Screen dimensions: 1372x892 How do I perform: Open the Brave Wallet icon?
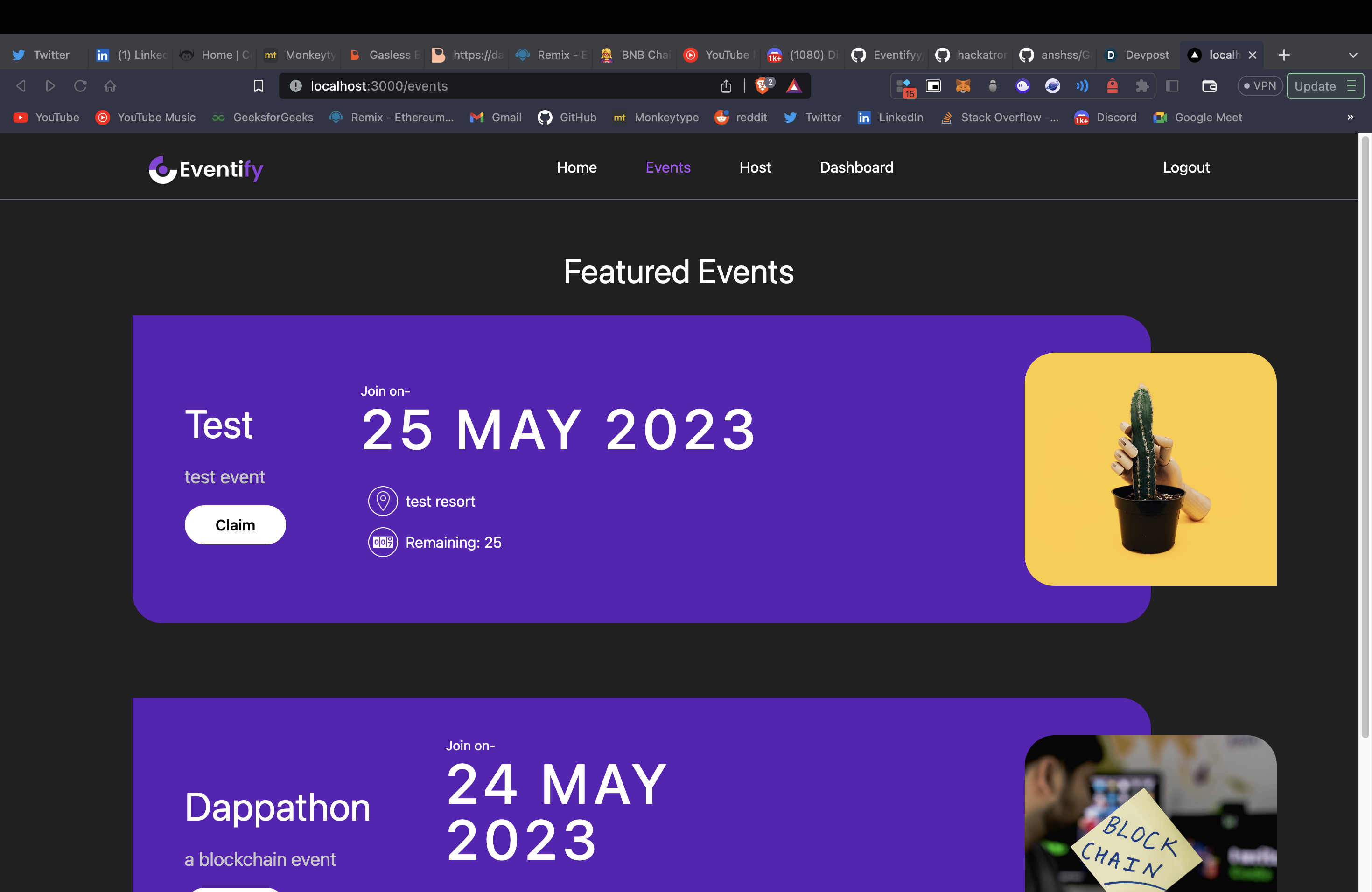pyautogui.click(x=1209, y=86)
